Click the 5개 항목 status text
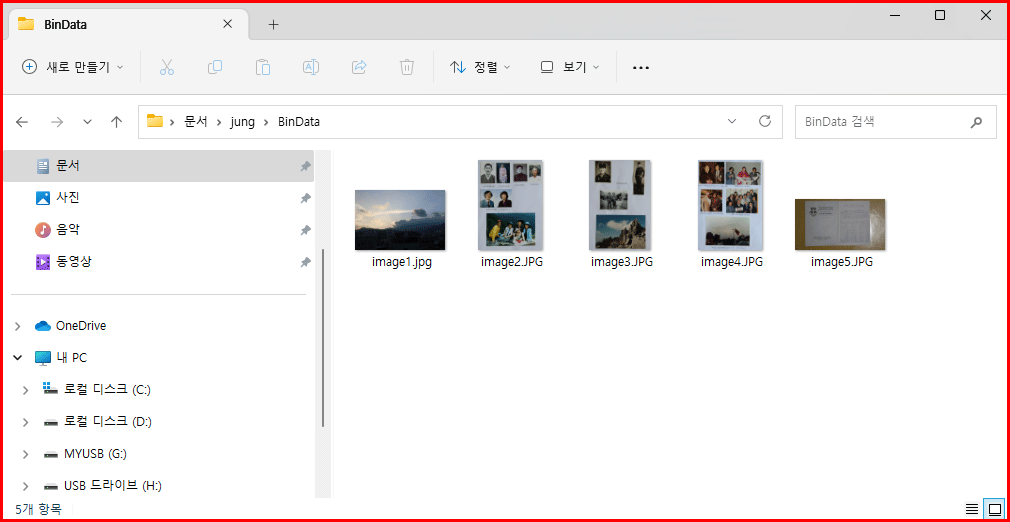Viewport: 1010px width, 522px height. (39, 509)
